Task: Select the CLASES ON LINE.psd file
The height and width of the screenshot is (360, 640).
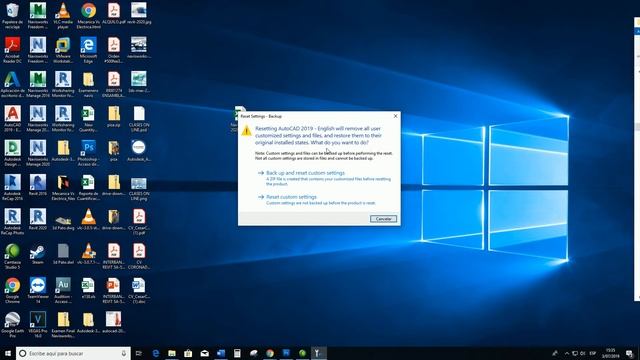Action: [139, 118]
